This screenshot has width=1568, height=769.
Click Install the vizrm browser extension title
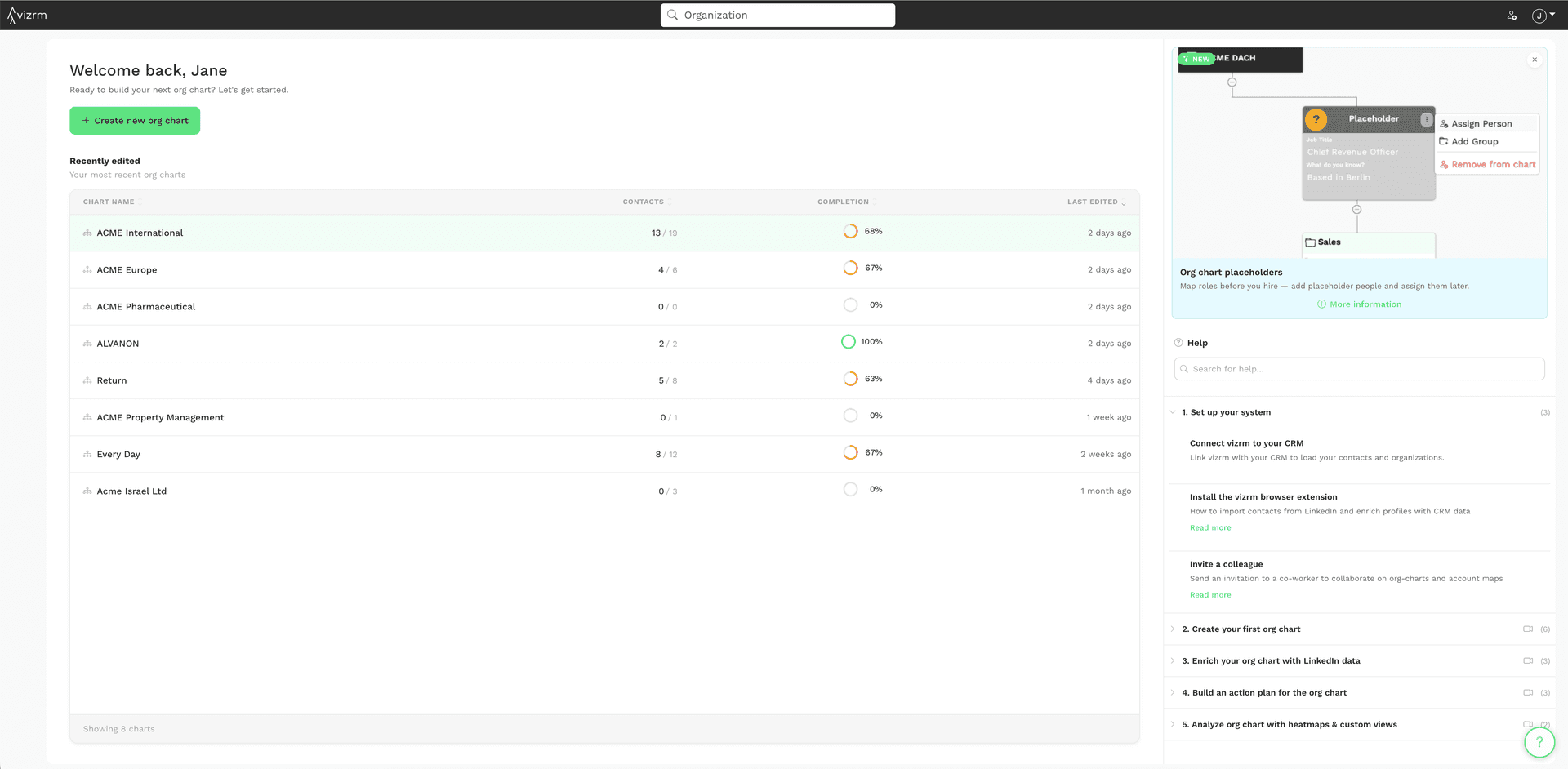1263,497
